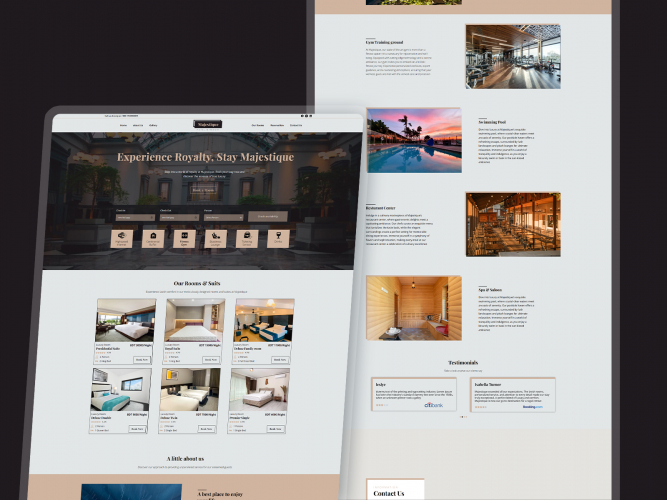Click Book Now on Deluxe Double card

point(137,429)
